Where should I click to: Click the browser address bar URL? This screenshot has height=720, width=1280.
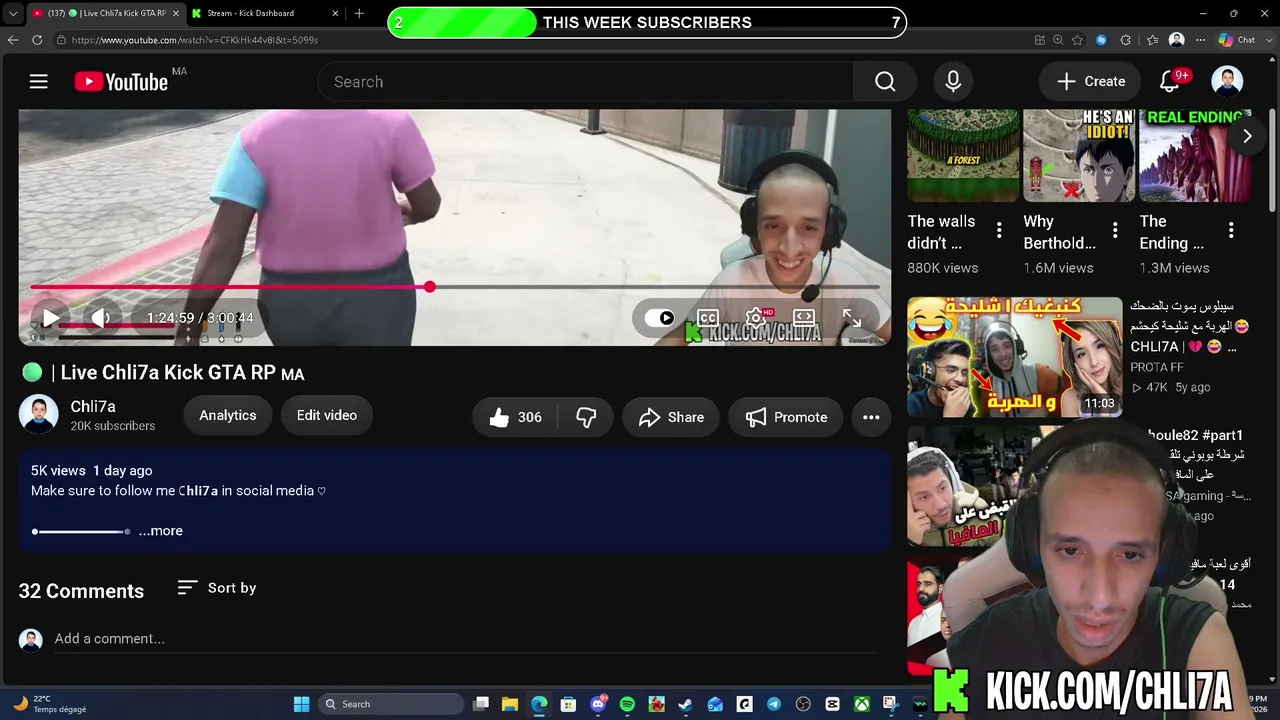[195, 40]
